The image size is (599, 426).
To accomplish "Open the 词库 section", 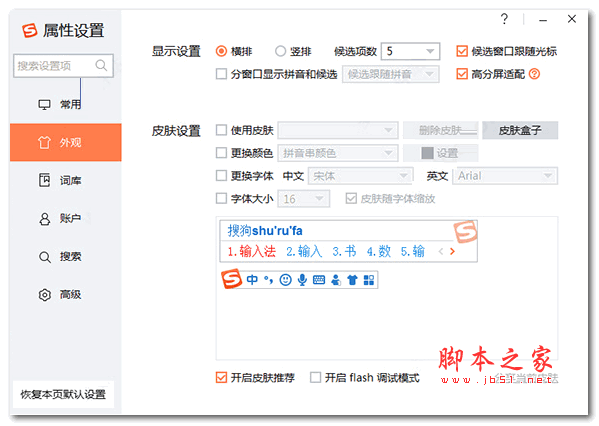I will (65, 180).
